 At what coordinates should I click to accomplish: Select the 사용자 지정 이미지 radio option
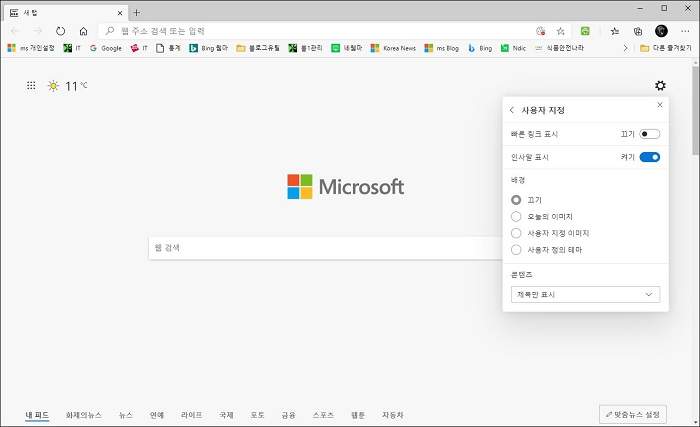[x=516, y=233]
